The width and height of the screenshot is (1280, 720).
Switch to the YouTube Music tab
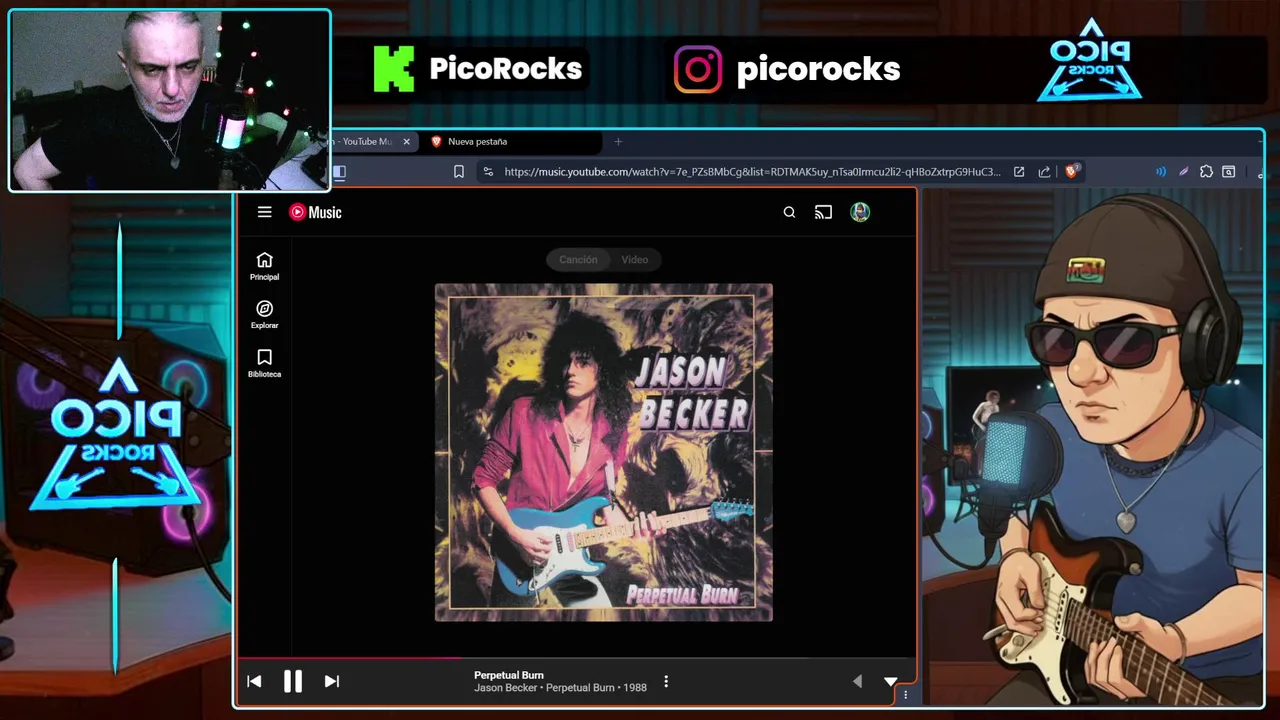[x=365, y=142]
